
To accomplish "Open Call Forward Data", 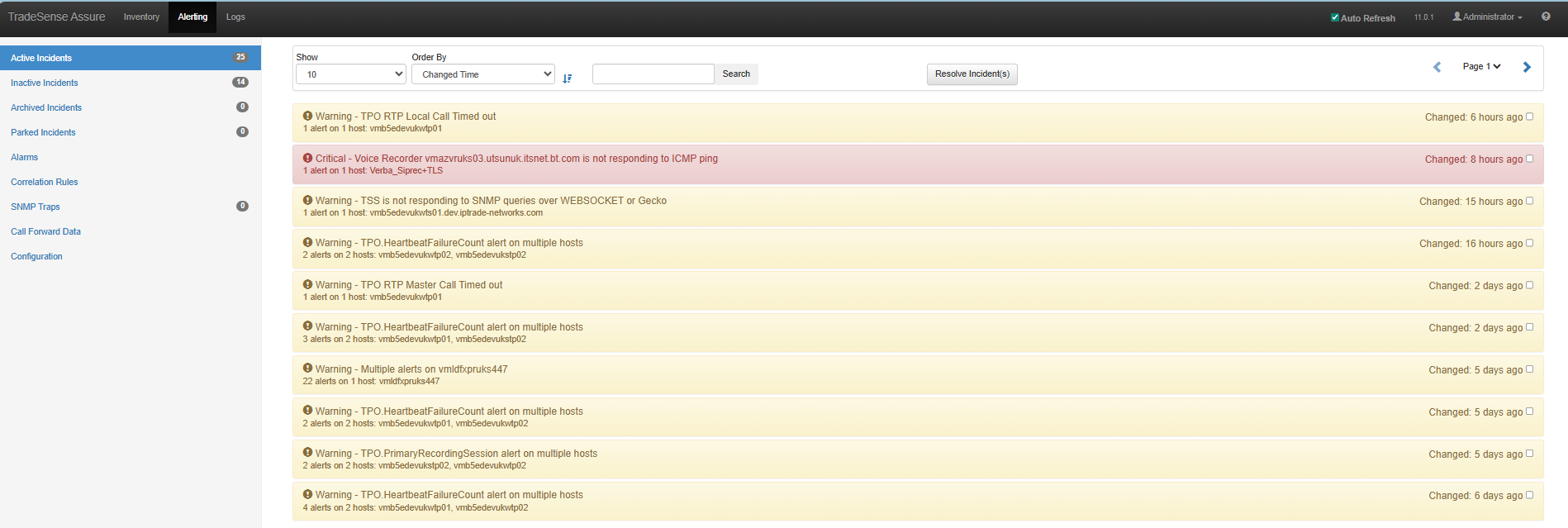I will (x=45, y=231).
